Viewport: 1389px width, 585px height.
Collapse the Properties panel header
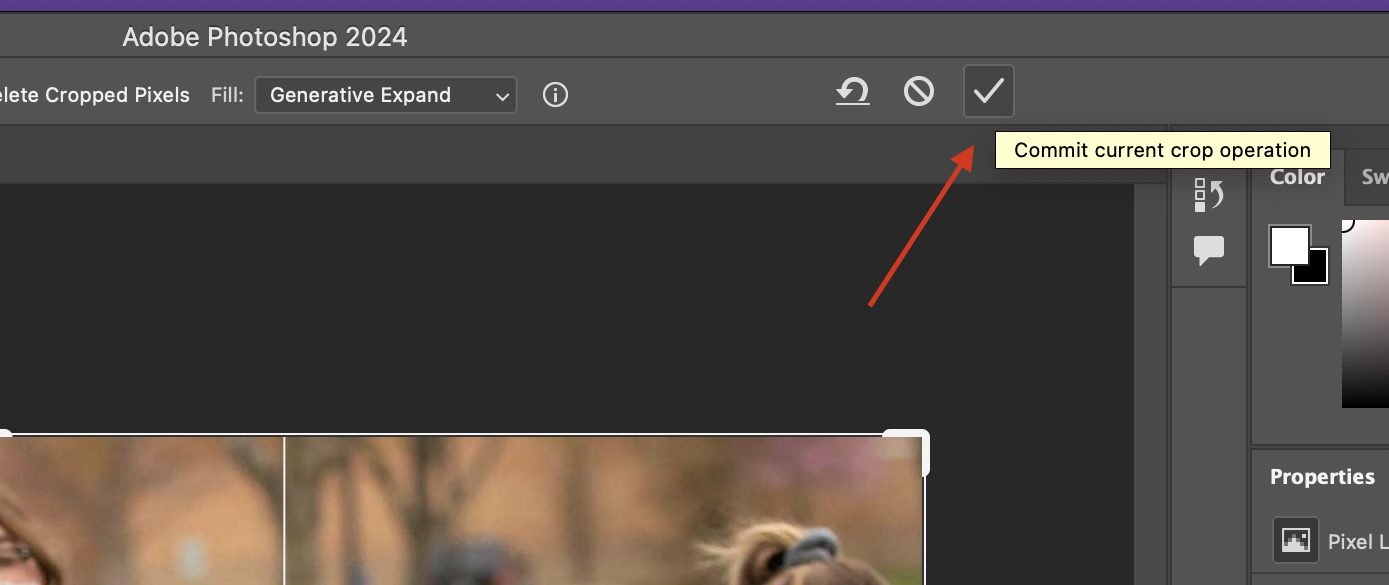click(1320, 477)
